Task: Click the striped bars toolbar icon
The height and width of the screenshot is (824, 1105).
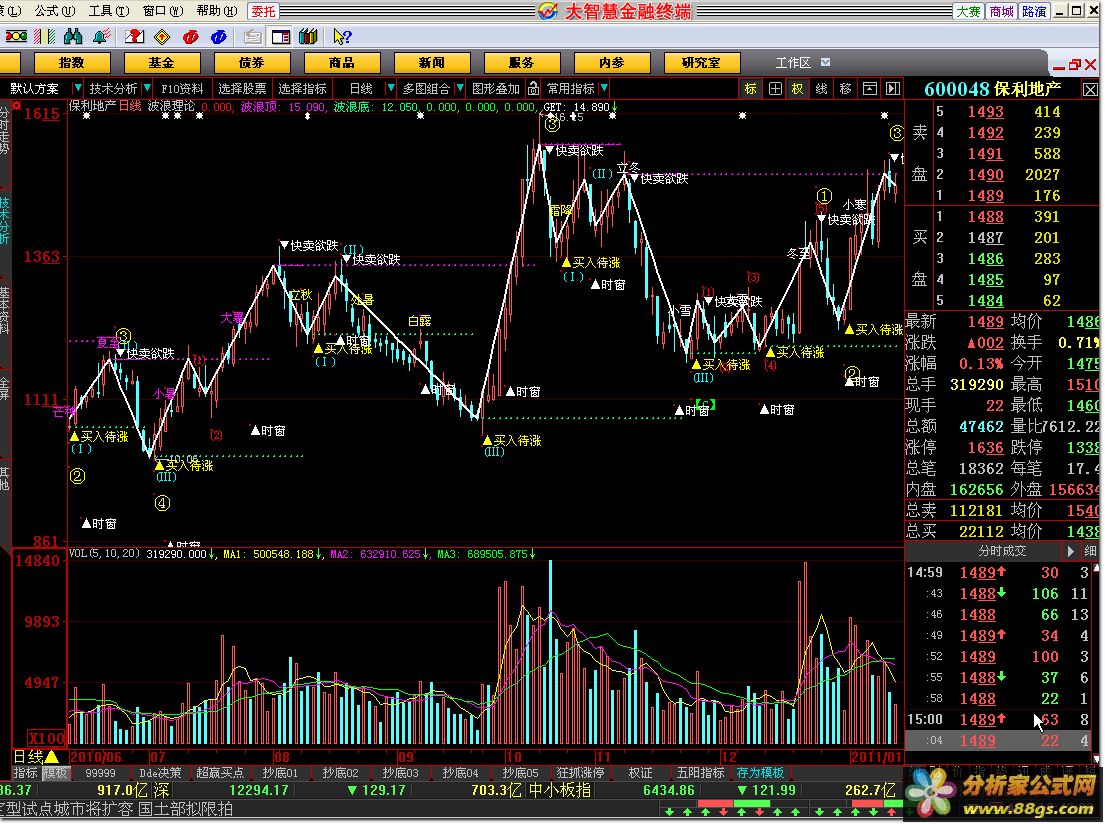Action: tap(45, 36)
